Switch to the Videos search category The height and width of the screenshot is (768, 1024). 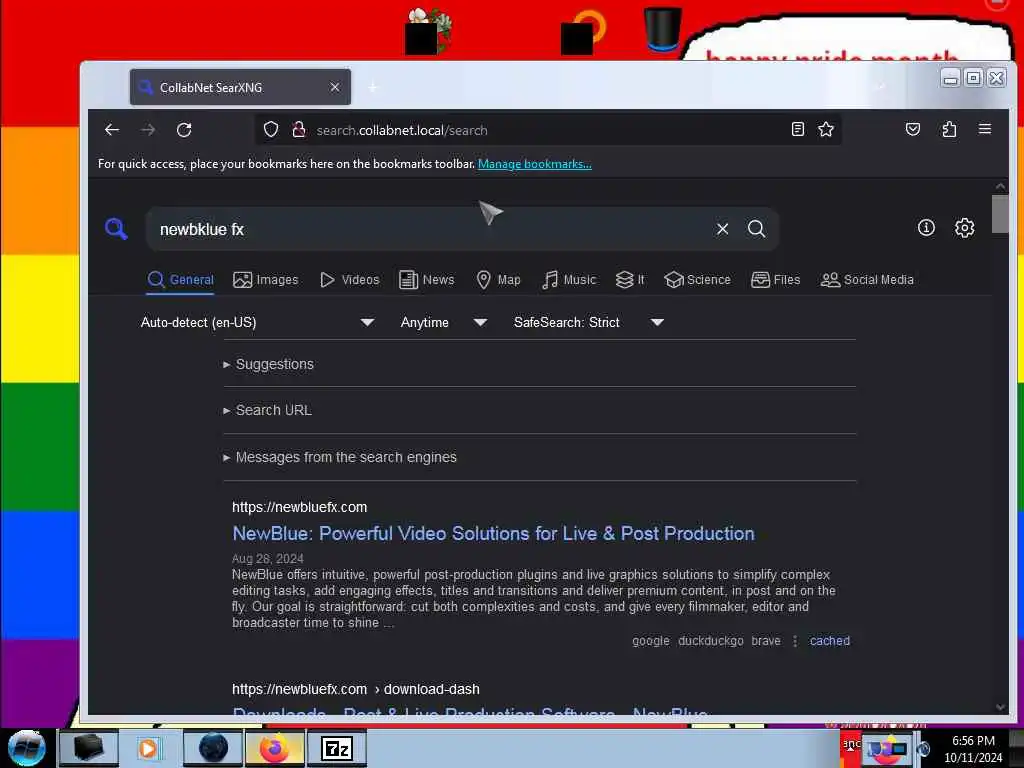pyautogui.click(x=349, y=280)
